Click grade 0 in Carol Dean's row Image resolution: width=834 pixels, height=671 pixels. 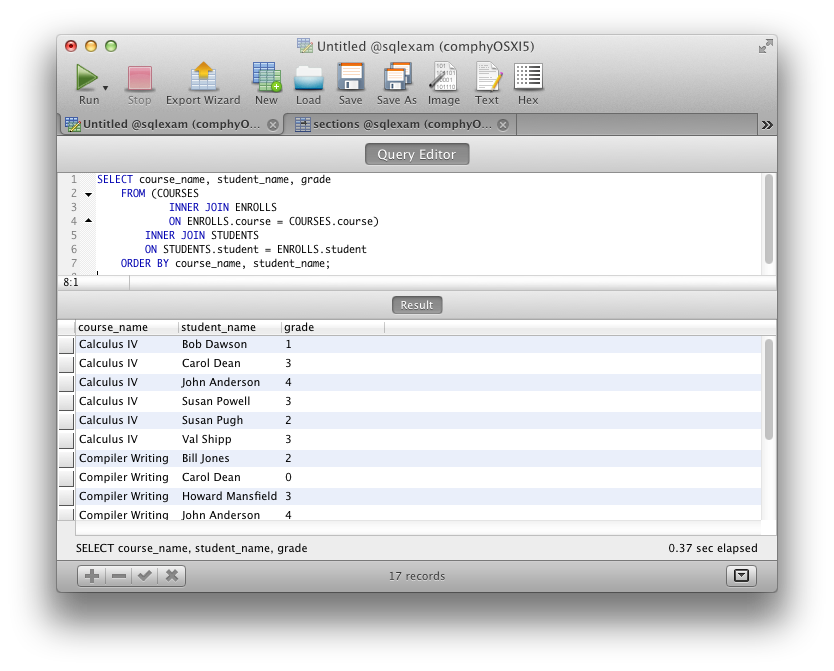(288, 477)
